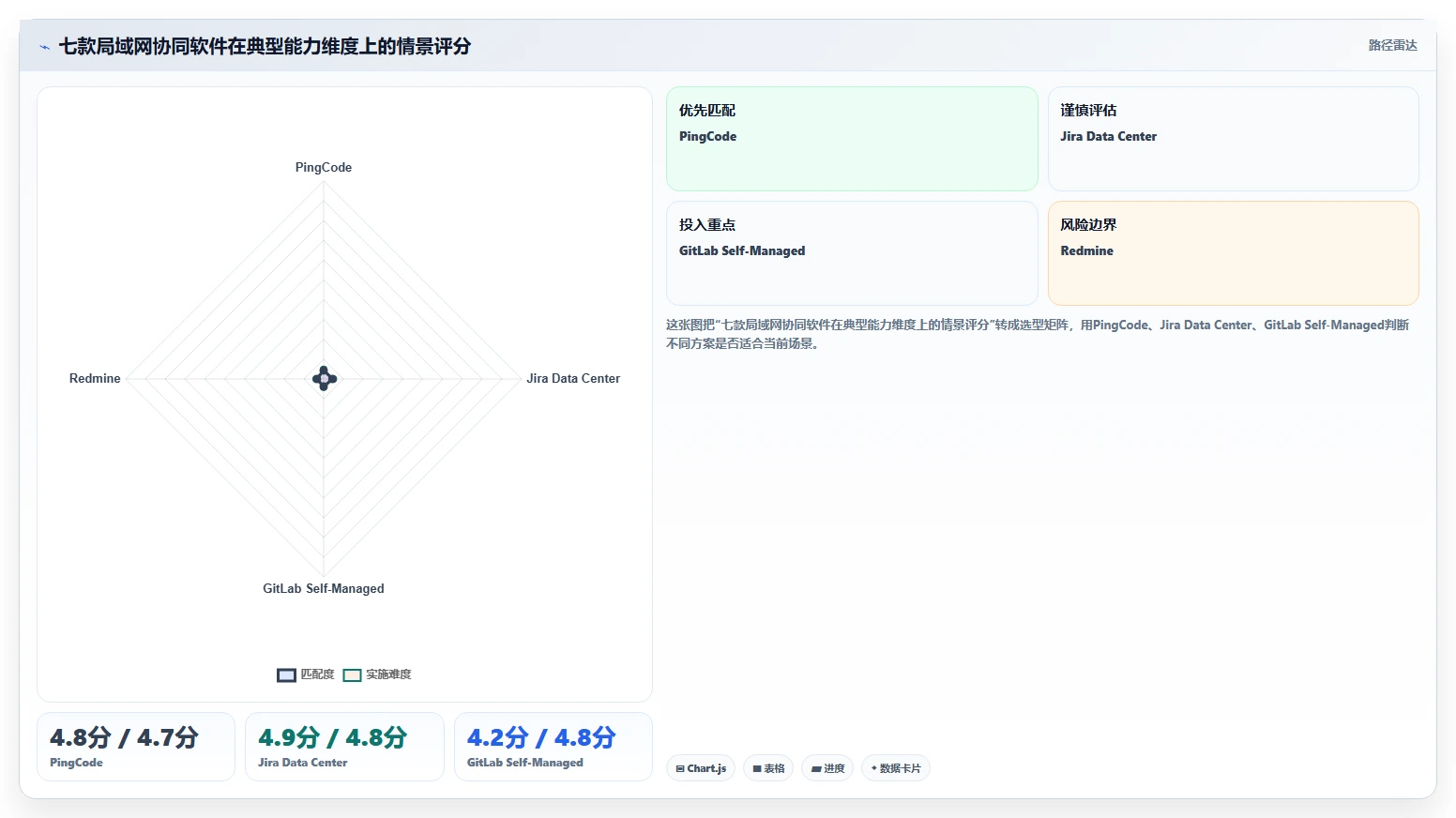
Task: Select the 4.8分 / 4.7分 PingCode score card
Action: 136,747
